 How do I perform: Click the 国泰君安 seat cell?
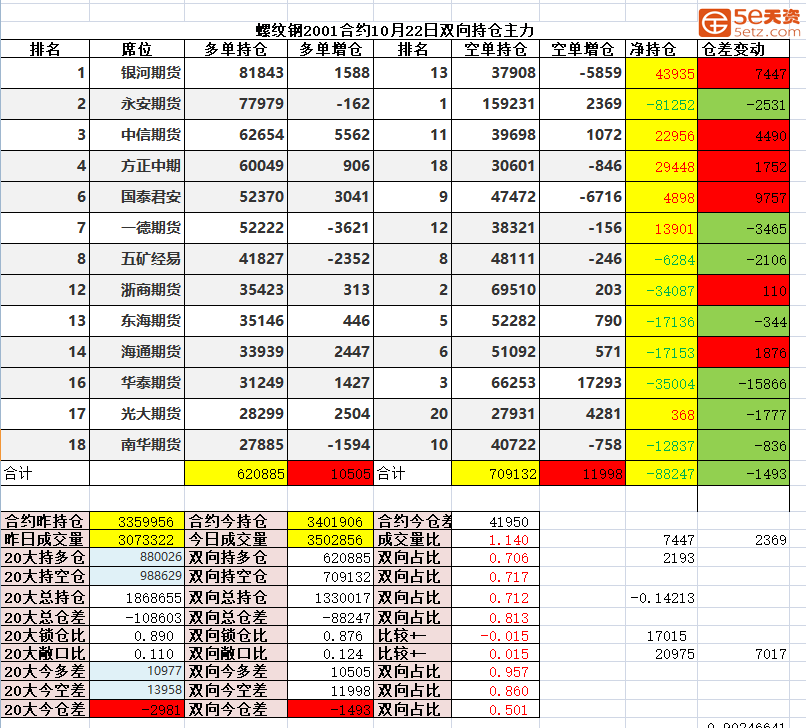pos(137,197)
